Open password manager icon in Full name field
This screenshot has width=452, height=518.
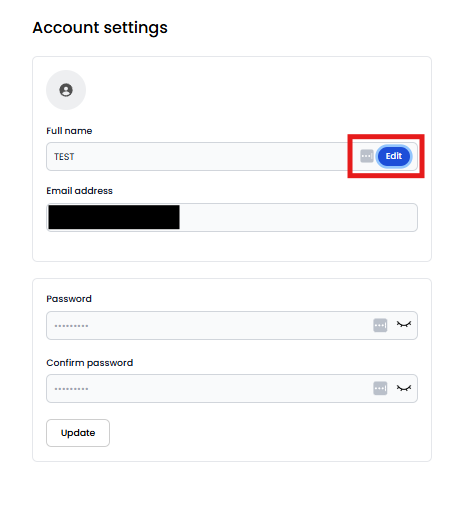(367, 156)
